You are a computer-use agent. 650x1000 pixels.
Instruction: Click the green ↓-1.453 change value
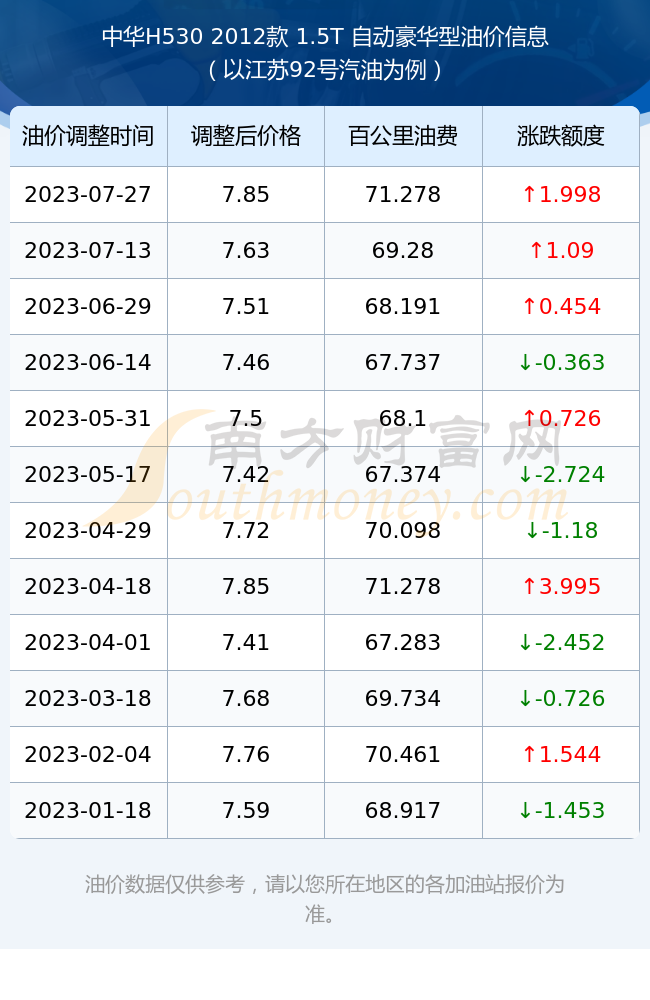pyautogui.click(x=561, y=811)
